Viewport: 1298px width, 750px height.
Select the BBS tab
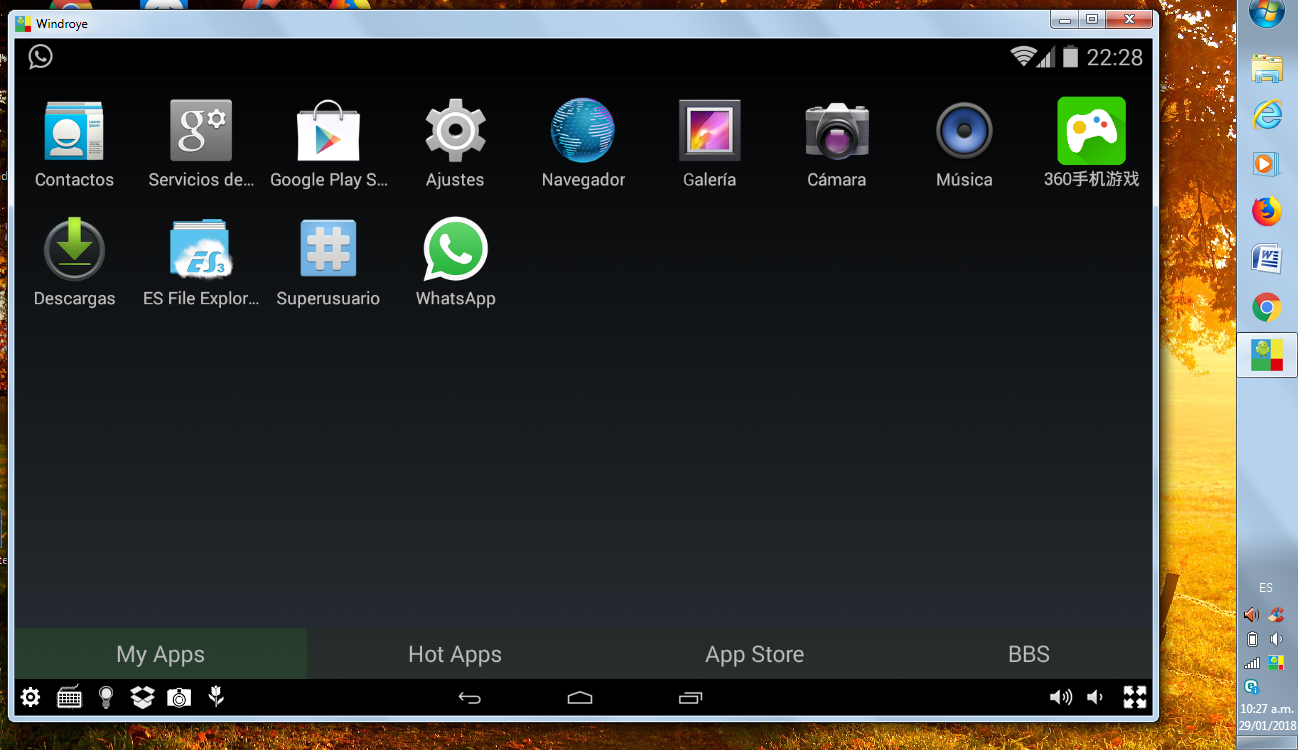tap(1029, 654)
